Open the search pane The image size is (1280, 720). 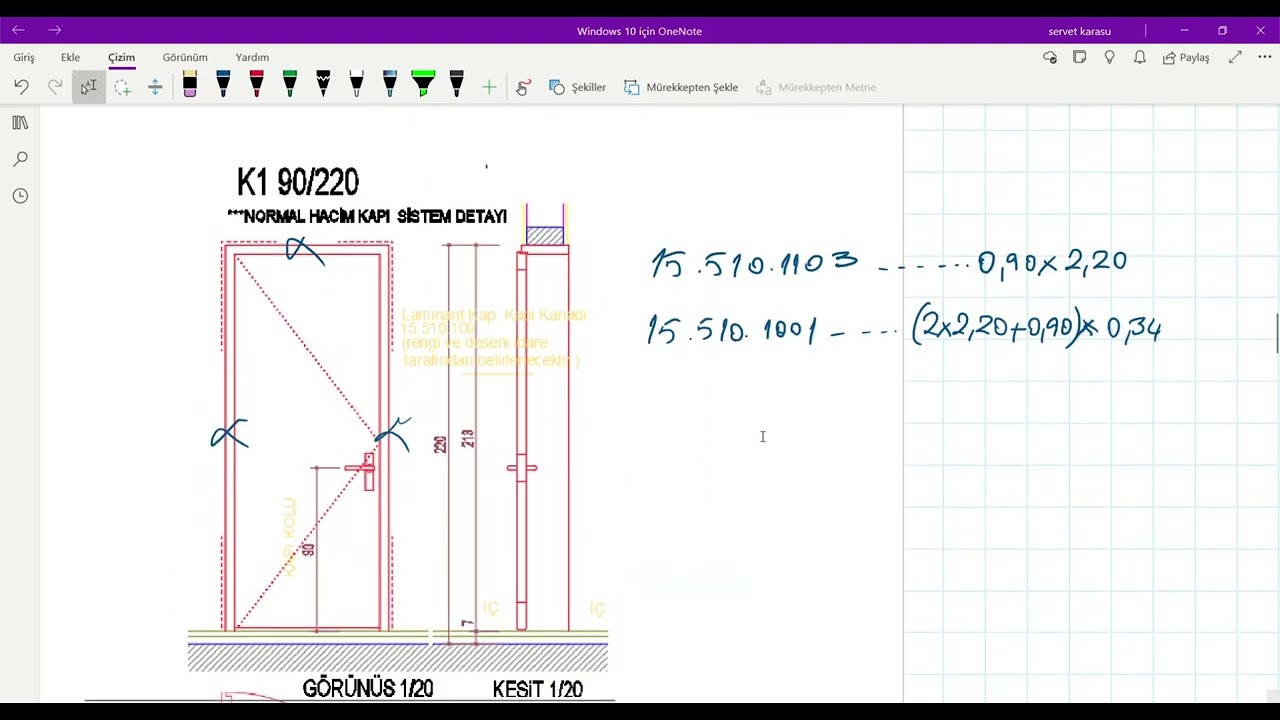pyautogui.click(x=20, y=159)
